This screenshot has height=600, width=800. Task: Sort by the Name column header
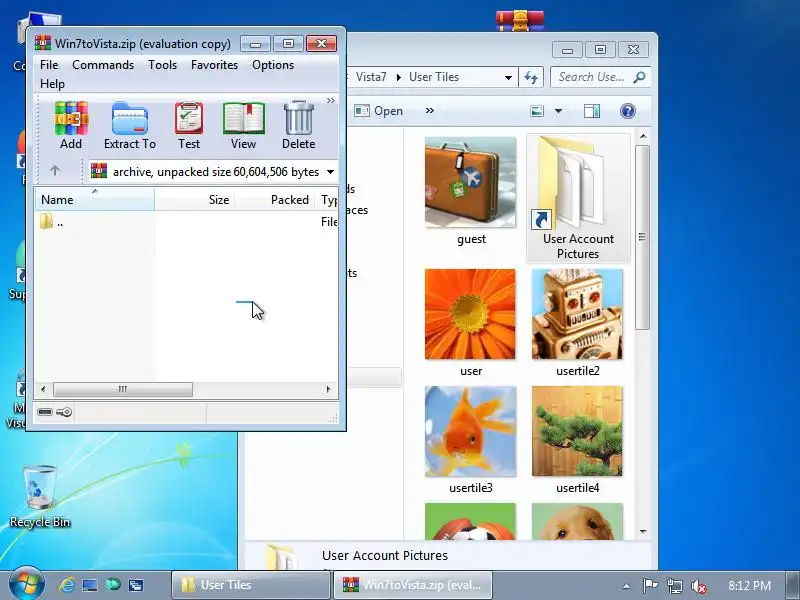click(x=94, y=199)
